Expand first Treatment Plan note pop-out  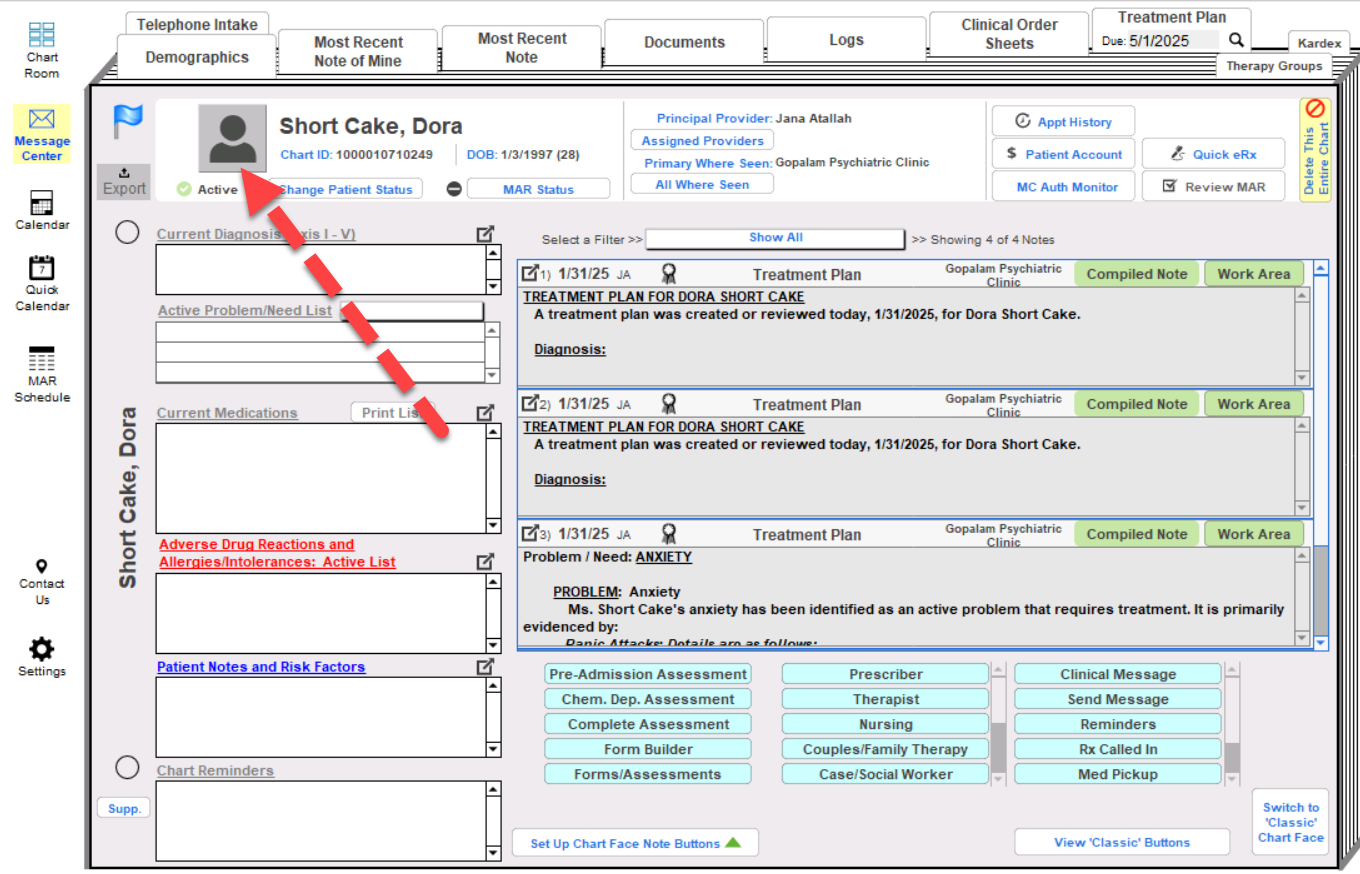click(531, 273)
